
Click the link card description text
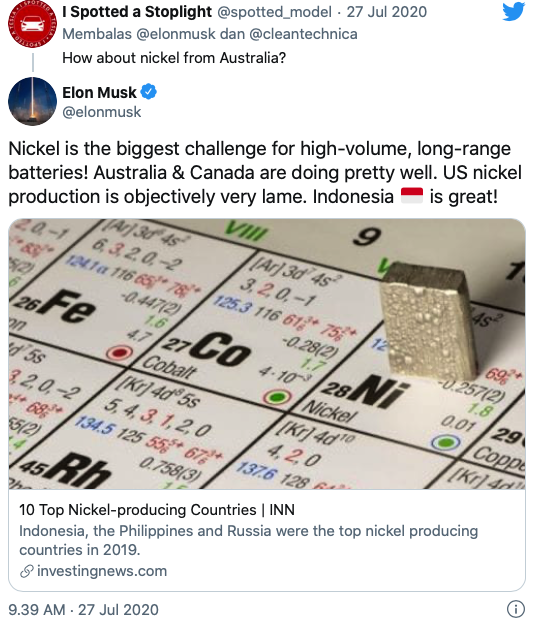[248, 540]
